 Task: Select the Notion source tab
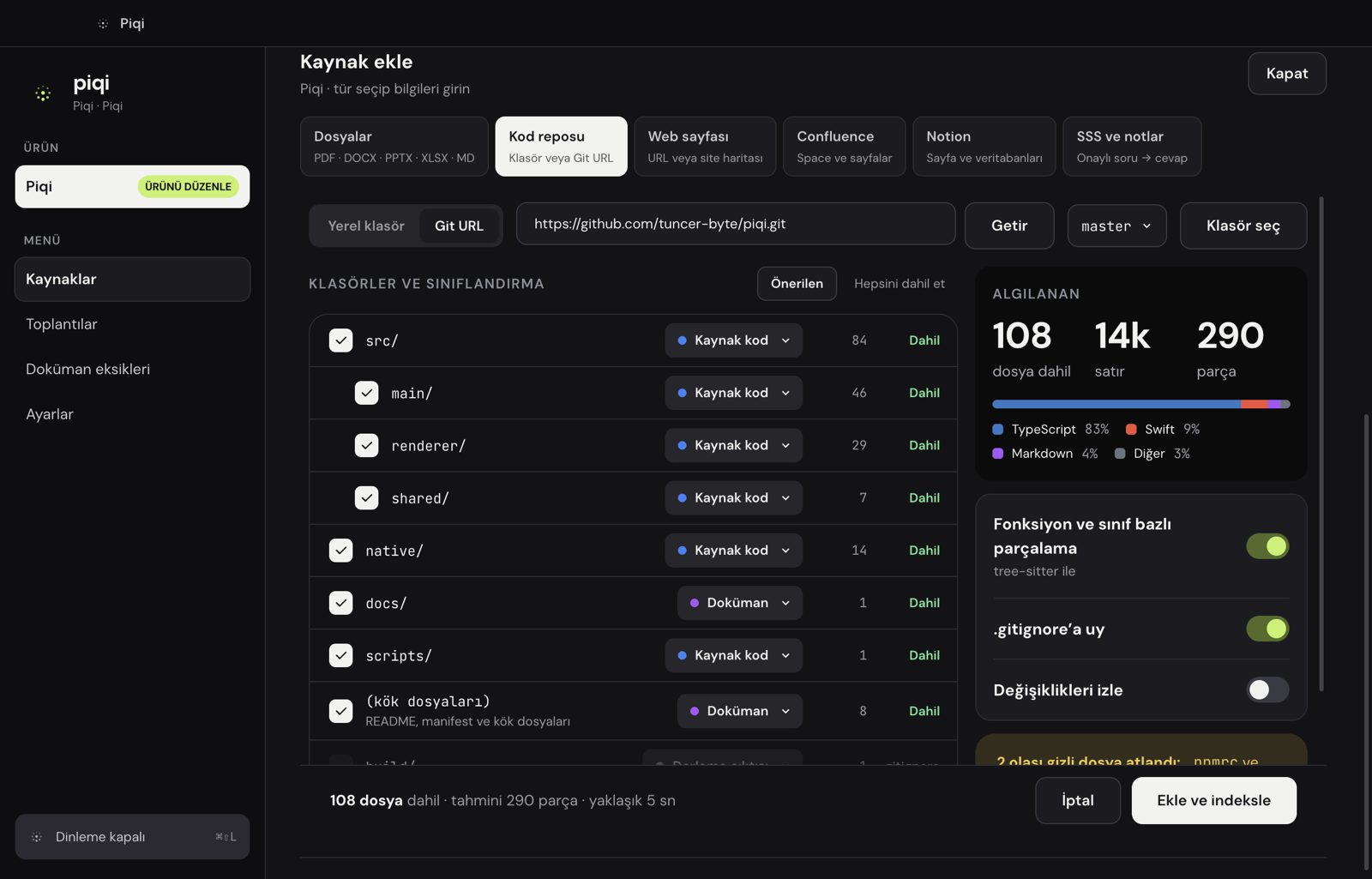click(984, 147)
